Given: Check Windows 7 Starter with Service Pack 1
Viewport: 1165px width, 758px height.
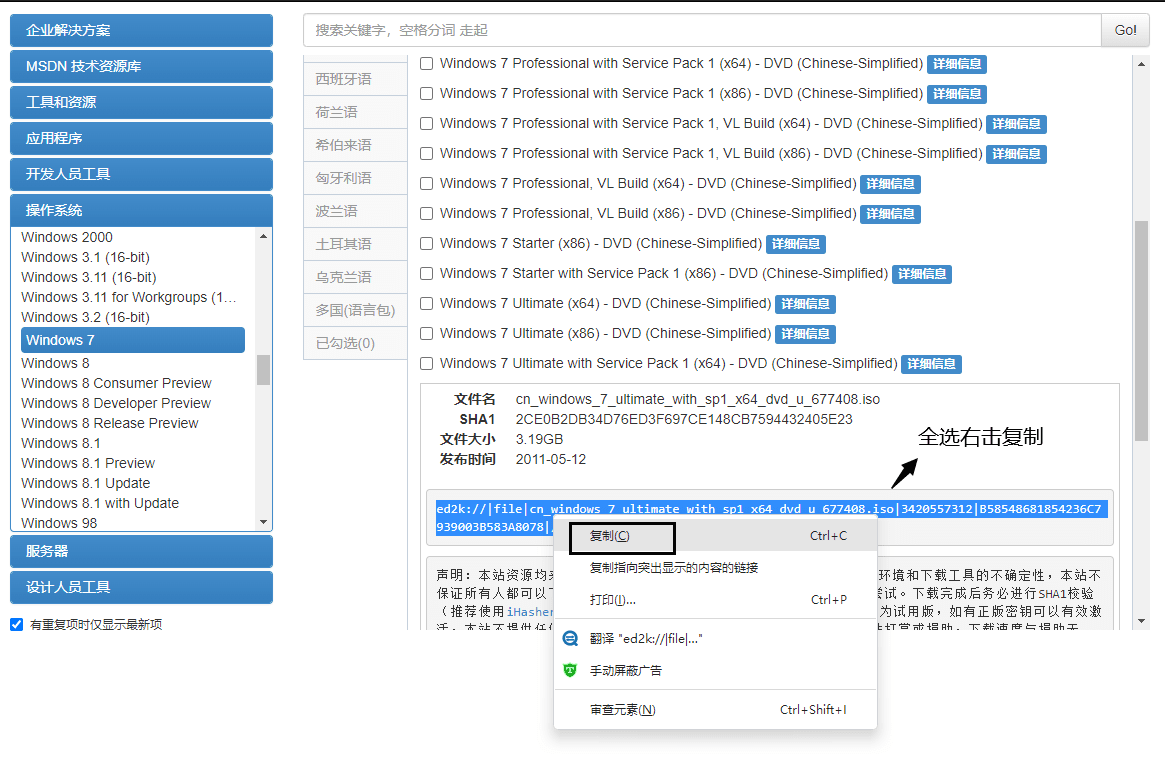Looking at the screenshot, I should 426,273.
